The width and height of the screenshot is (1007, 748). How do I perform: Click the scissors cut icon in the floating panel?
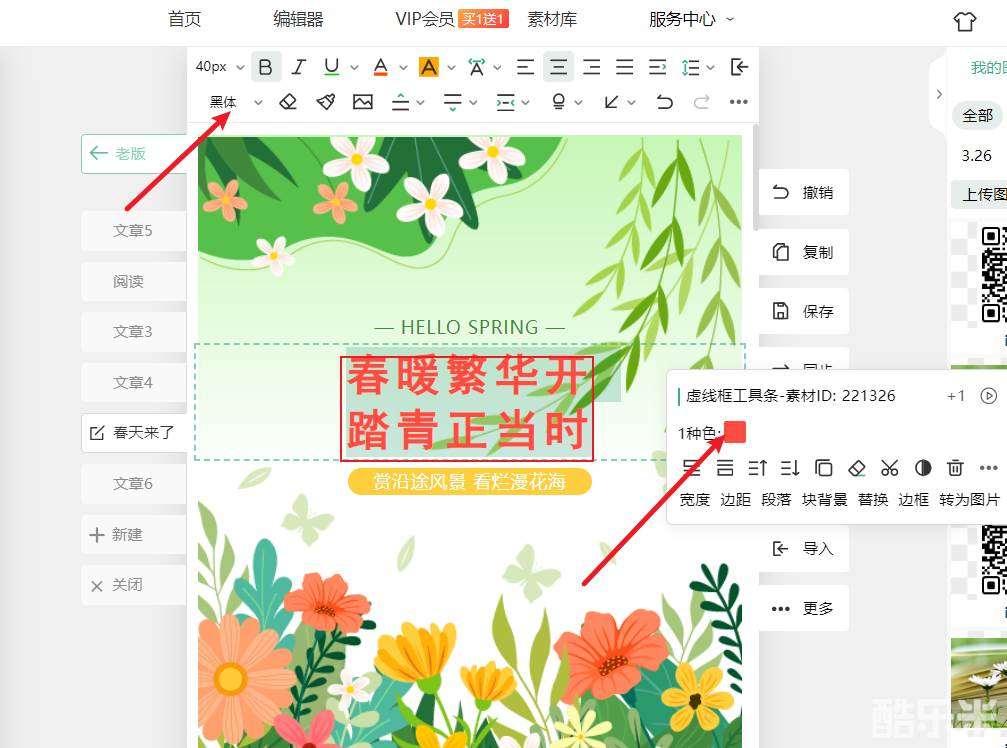[x=890, y=468]
